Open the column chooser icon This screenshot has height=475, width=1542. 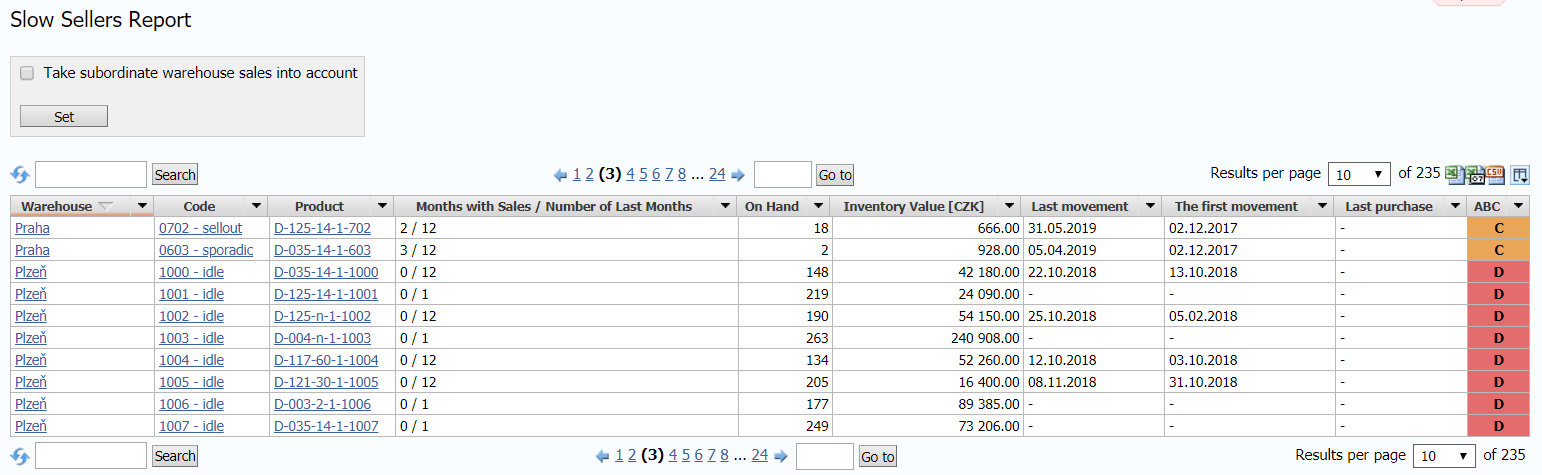click(x=1520, y=175)
